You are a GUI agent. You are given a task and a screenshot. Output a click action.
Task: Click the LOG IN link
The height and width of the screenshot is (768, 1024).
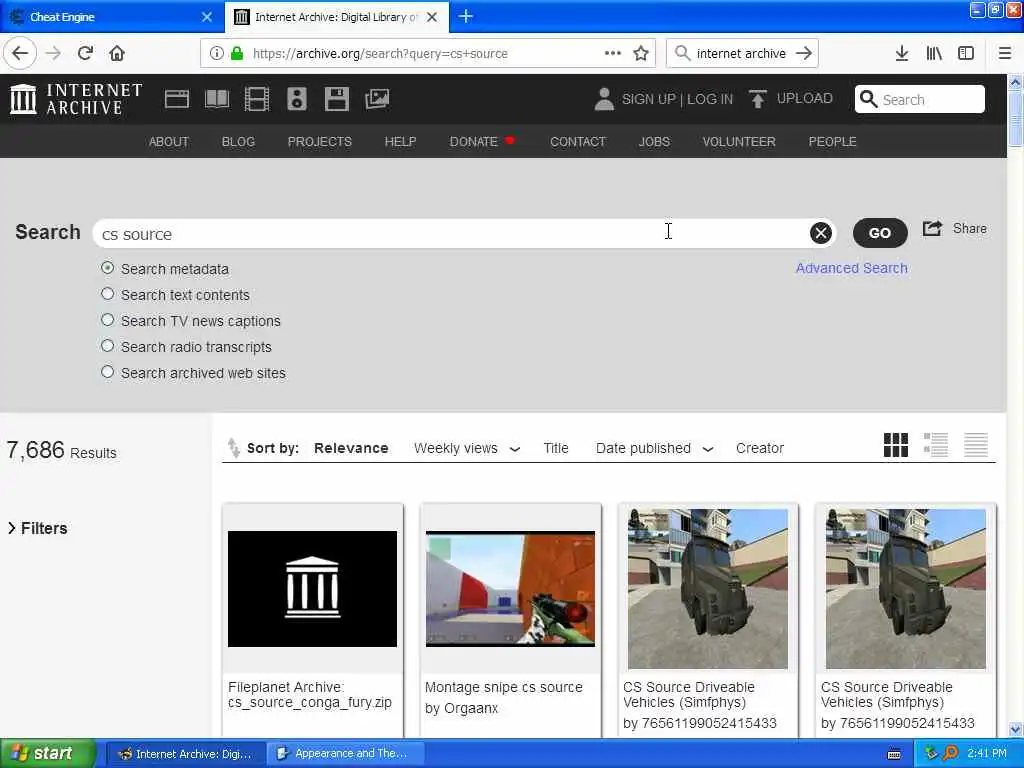click(710, 99)
